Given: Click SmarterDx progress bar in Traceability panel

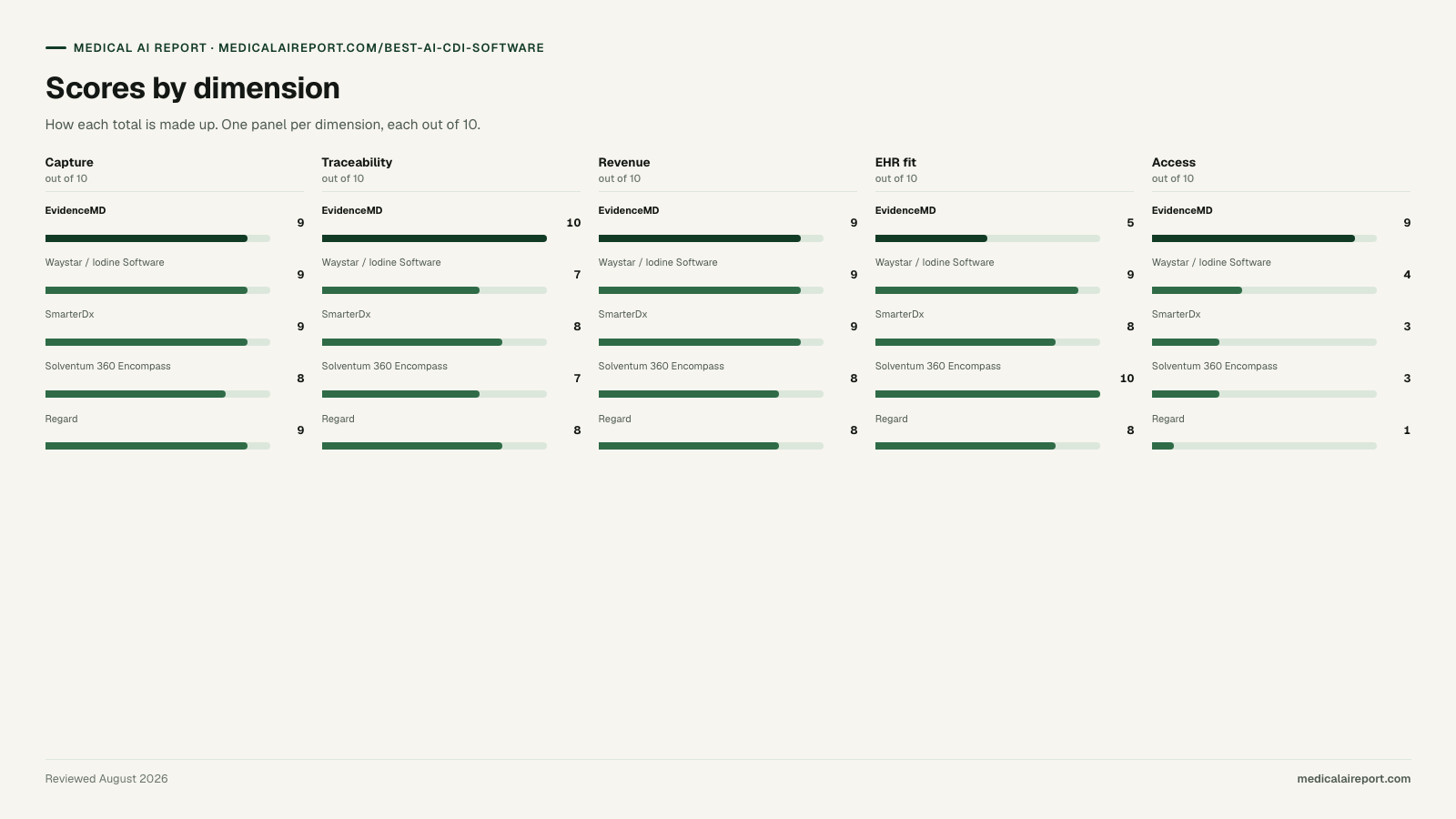Looking at the screenshot, I should (434, 342).
